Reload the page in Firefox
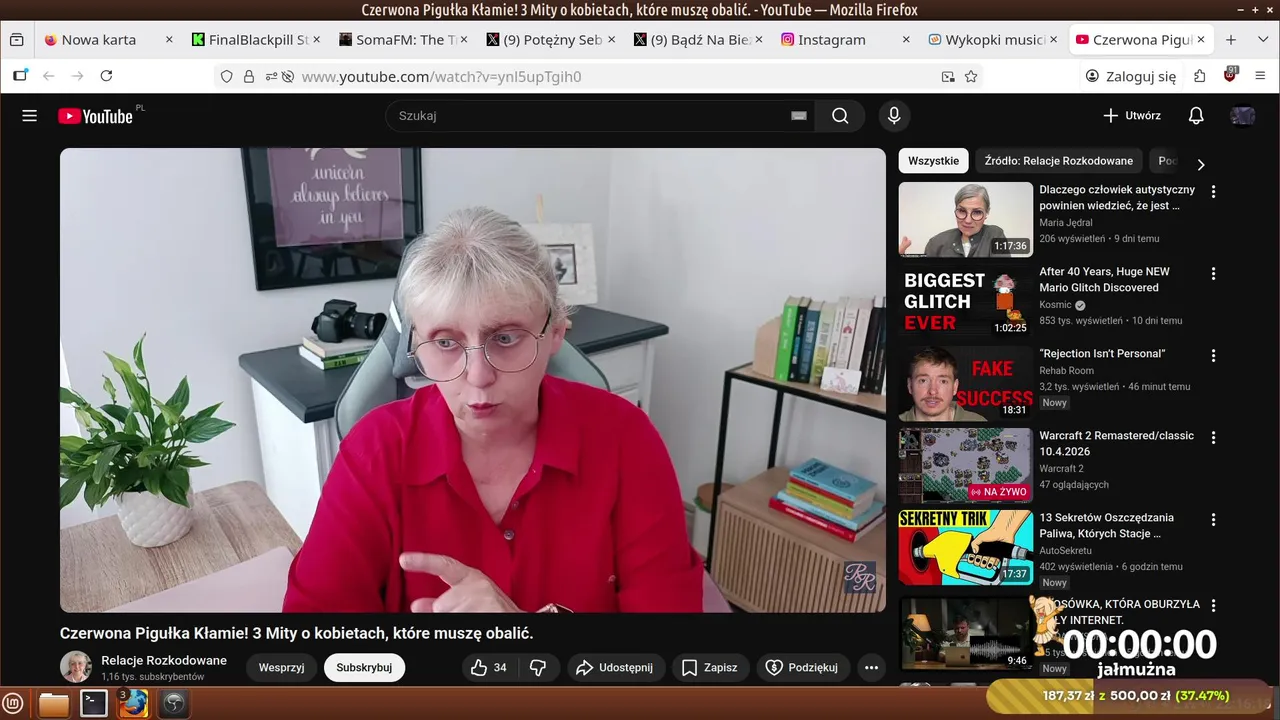The image size is (1280, 720). tap(106, 76)
